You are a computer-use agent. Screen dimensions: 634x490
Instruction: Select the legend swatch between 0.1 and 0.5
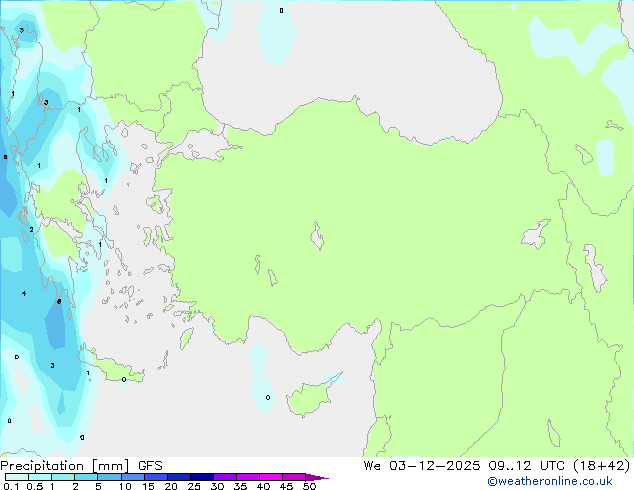pyautogui.click(x=17, y=477)
